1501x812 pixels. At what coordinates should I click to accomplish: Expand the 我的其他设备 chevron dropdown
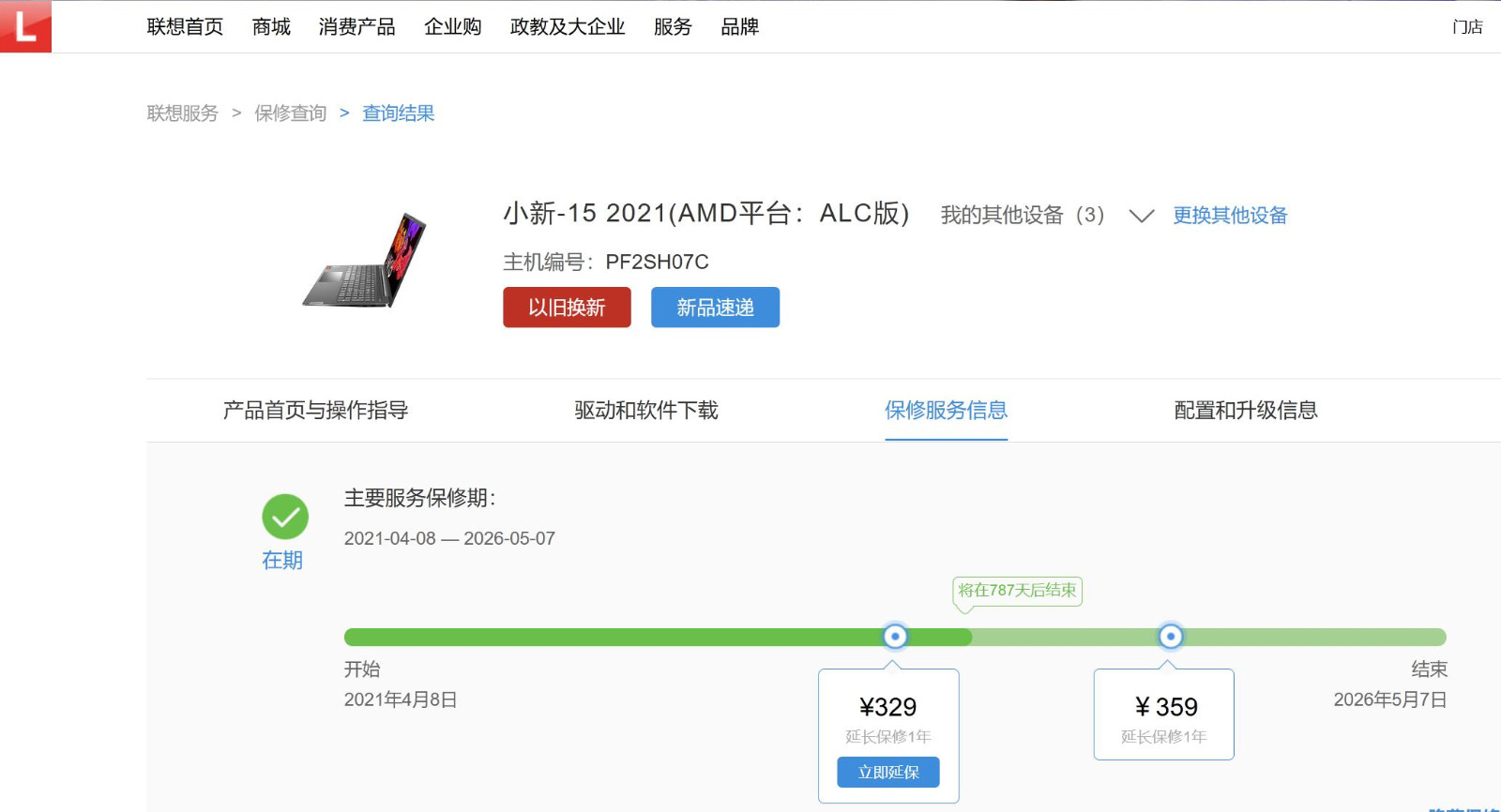[x=1141, y=217]
